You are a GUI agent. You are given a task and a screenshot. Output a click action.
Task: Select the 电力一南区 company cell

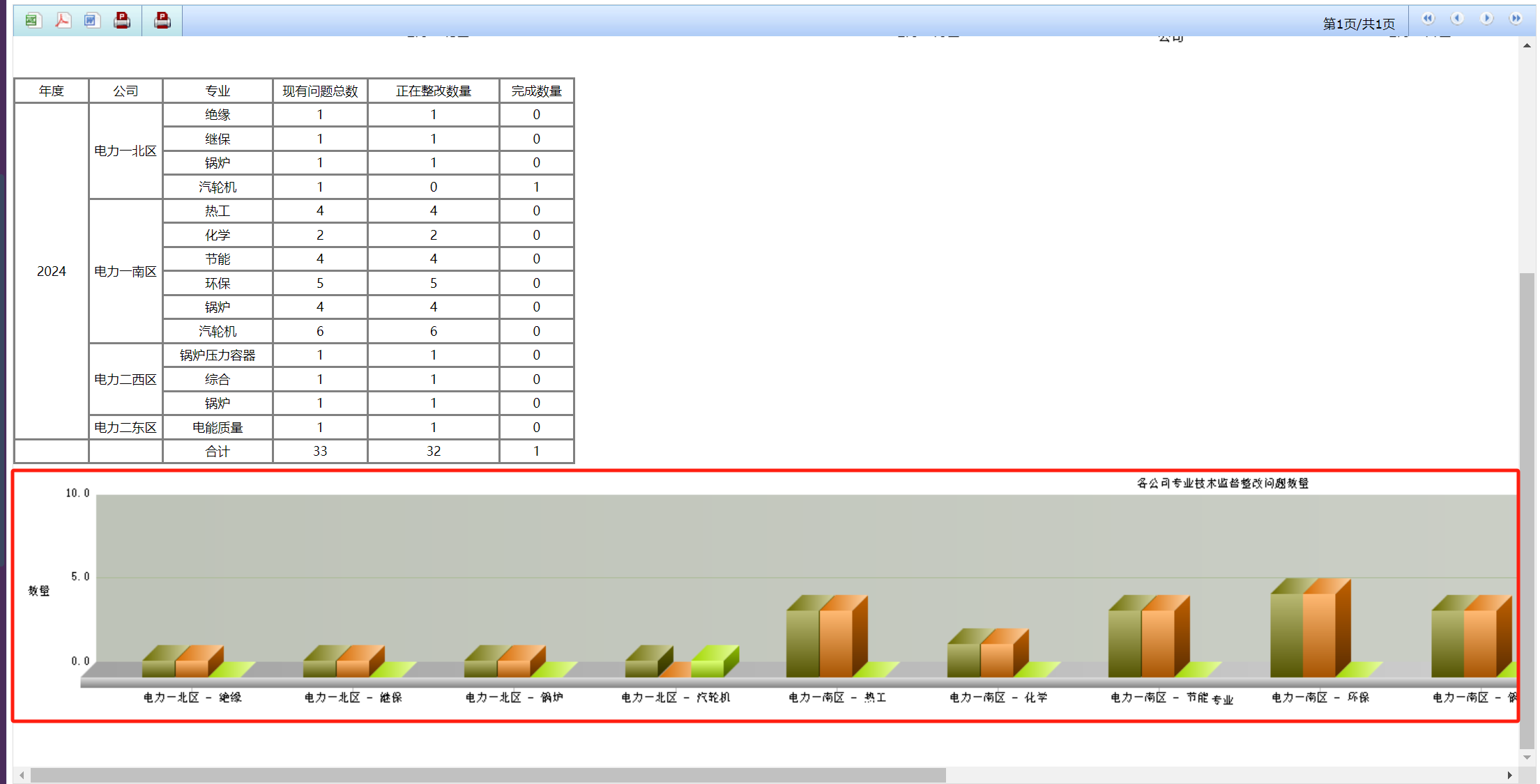125,271
